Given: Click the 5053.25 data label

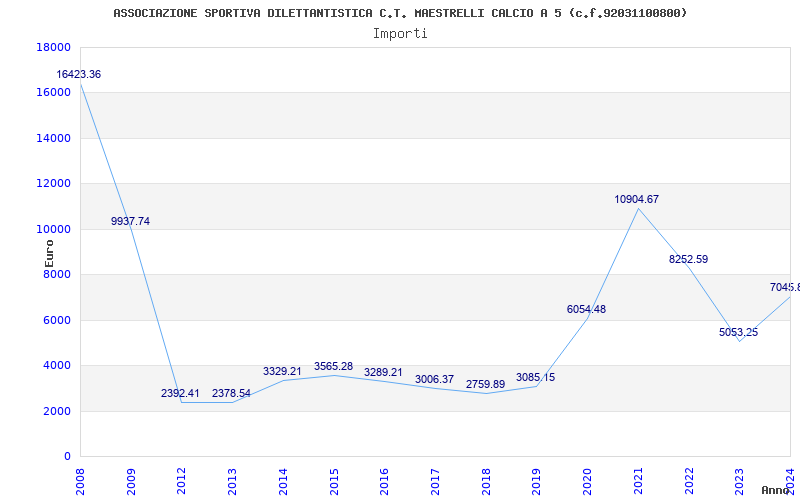Looking at the screenshot, I should [x=738, y=333].
